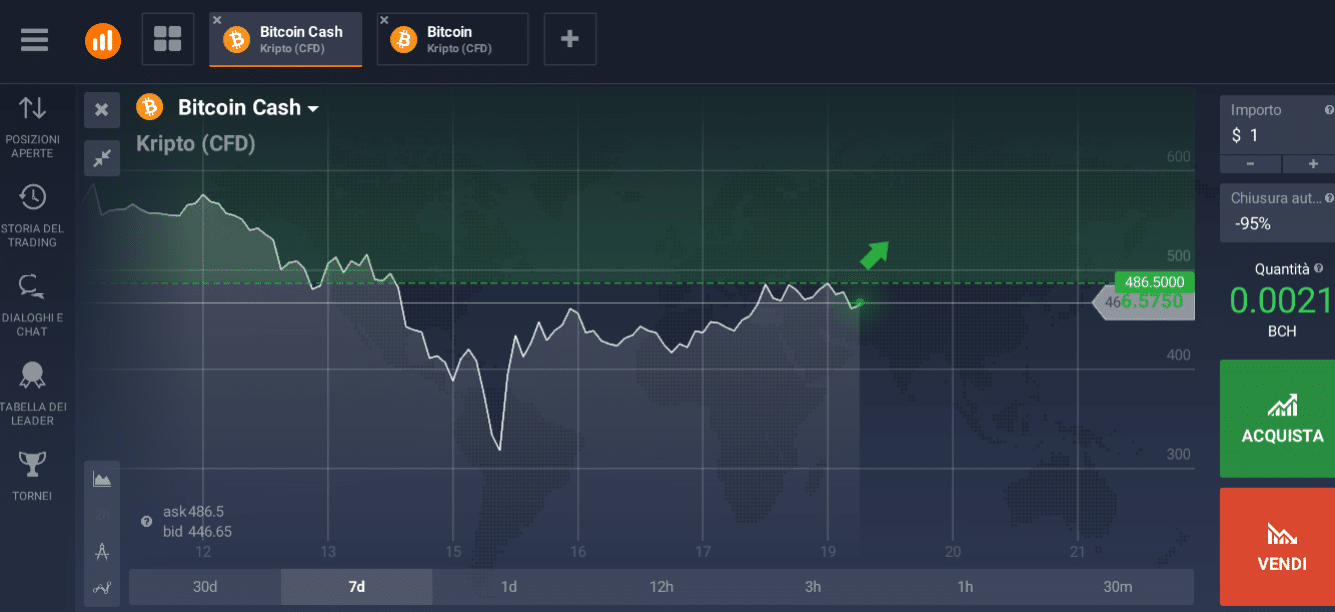This screenshot has height=612, width=1335.
Task: Open indicators line graph icon
Action: pos(102,588)
